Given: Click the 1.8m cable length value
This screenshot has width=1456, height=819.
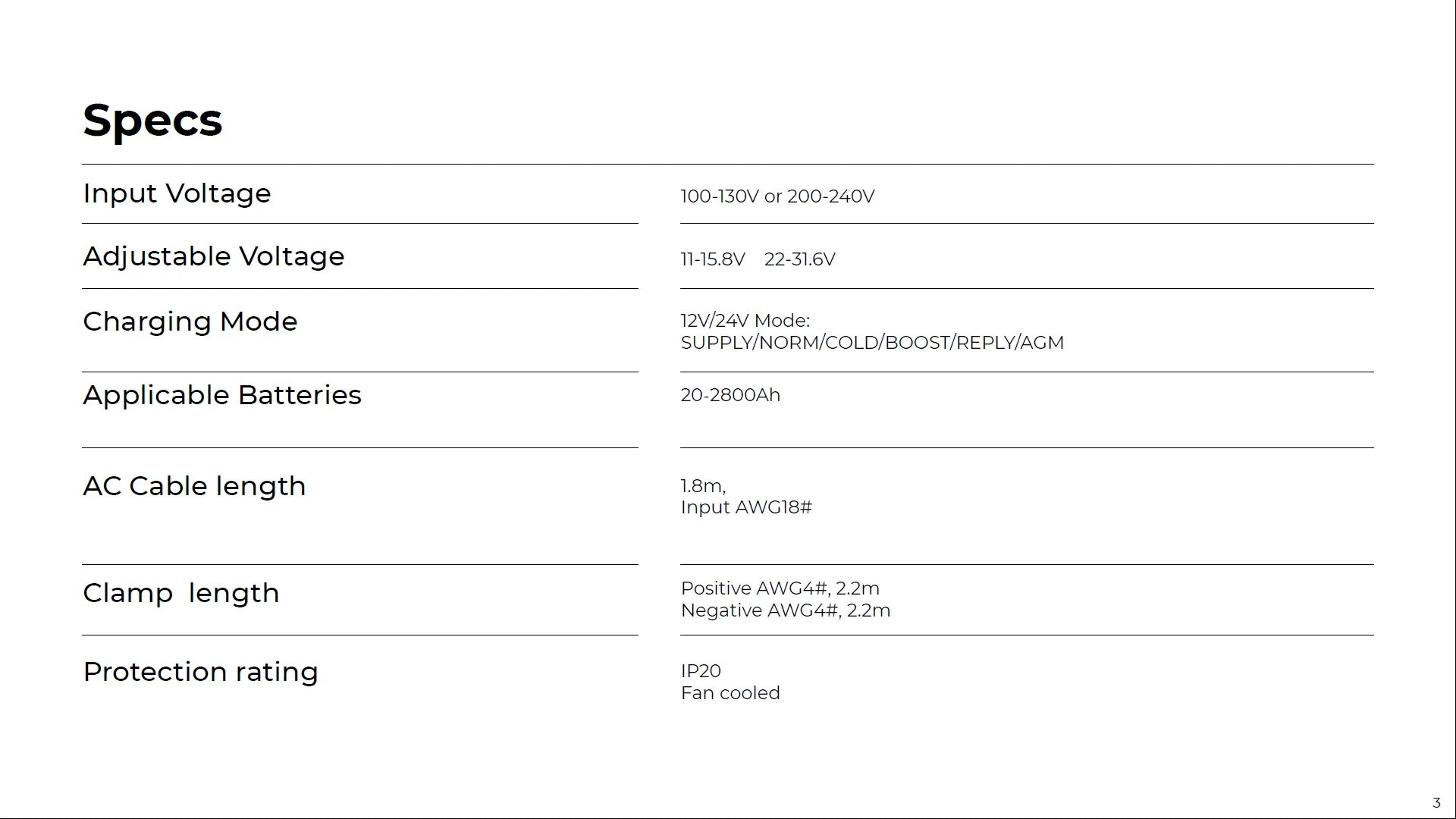Looking at the screenshot, I should pos(702,486).
